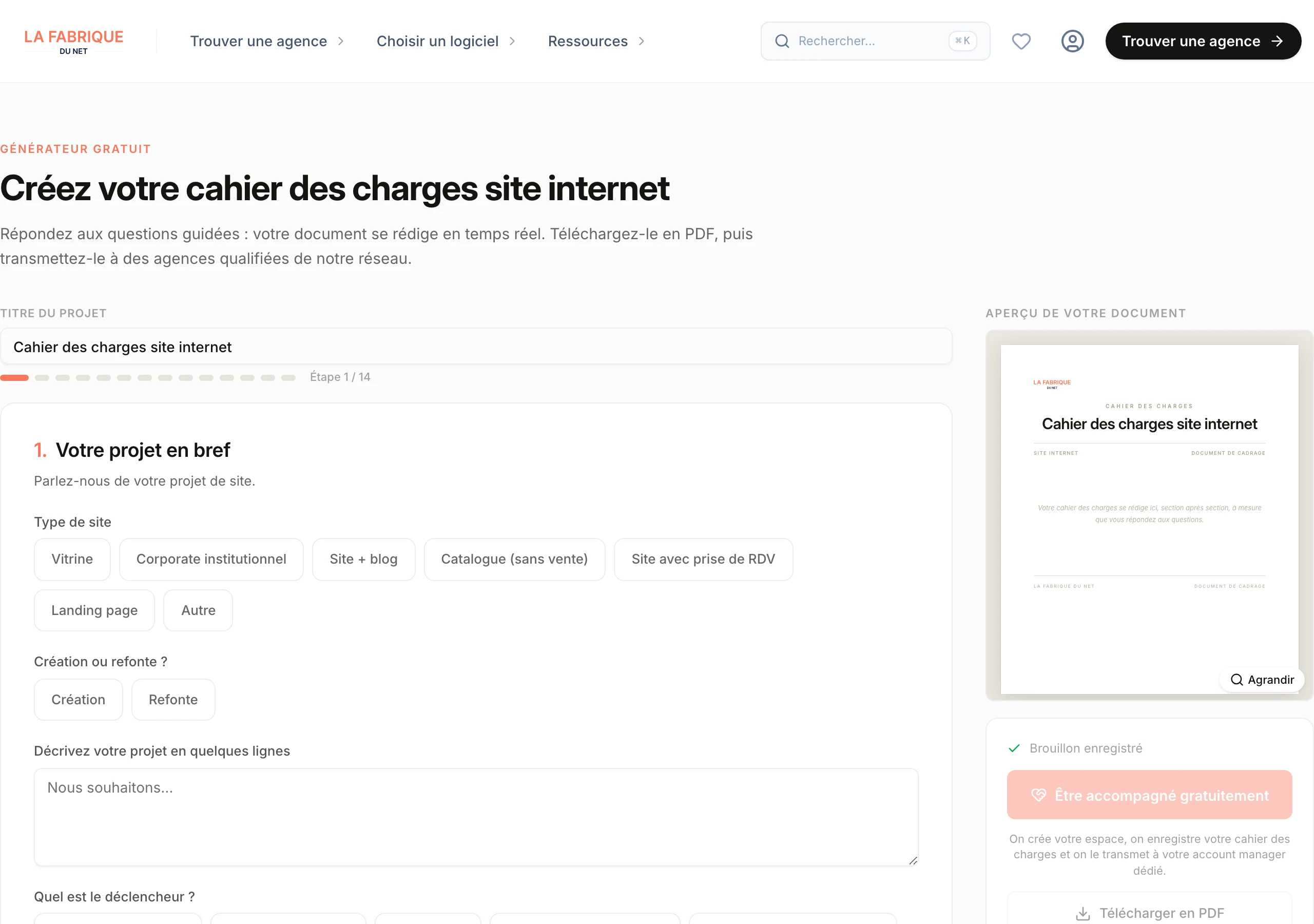Click the handshake heart icon on Être accompagné
This screenshot has height=924, width=1314.
coord(1038,795)
